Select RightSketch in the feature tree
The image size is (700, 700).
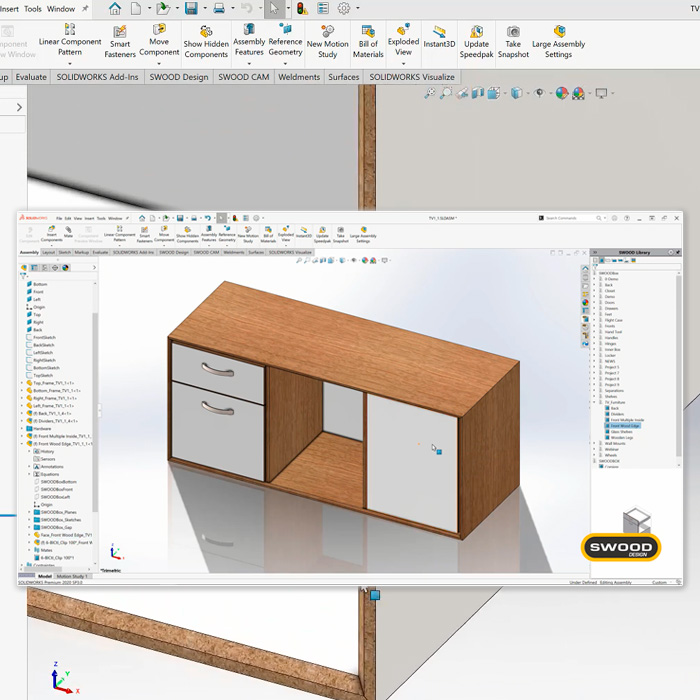click(x=44, y=360)
